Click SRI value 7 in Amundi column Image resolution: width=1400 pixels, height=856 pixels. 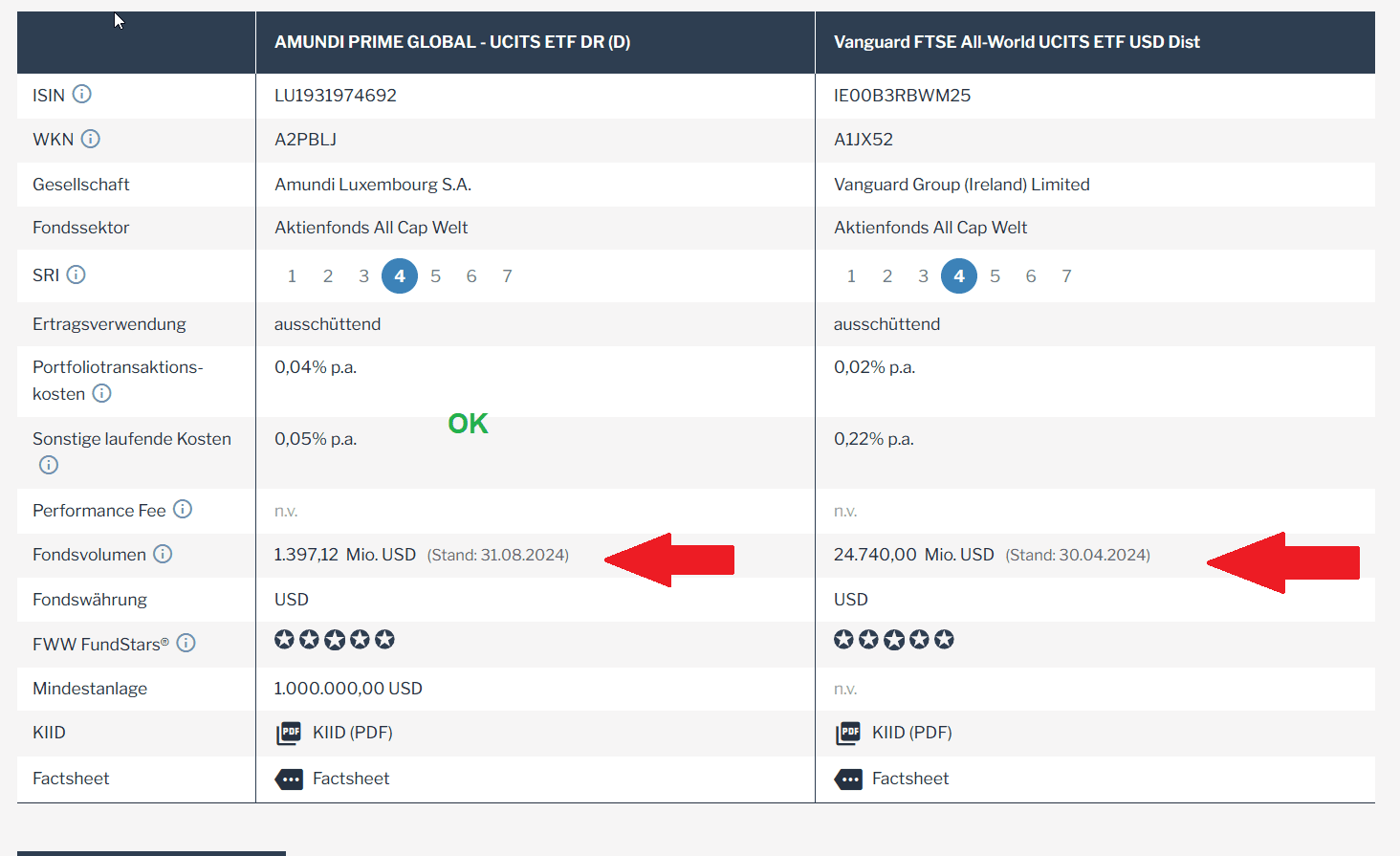507,276
